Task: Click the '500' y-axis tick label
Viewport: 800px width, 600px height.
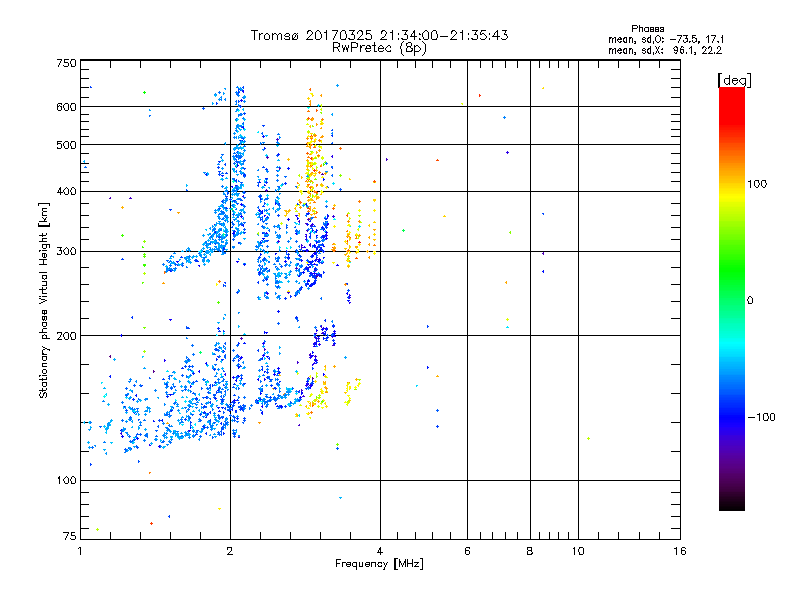Action: tap(67, 145)
